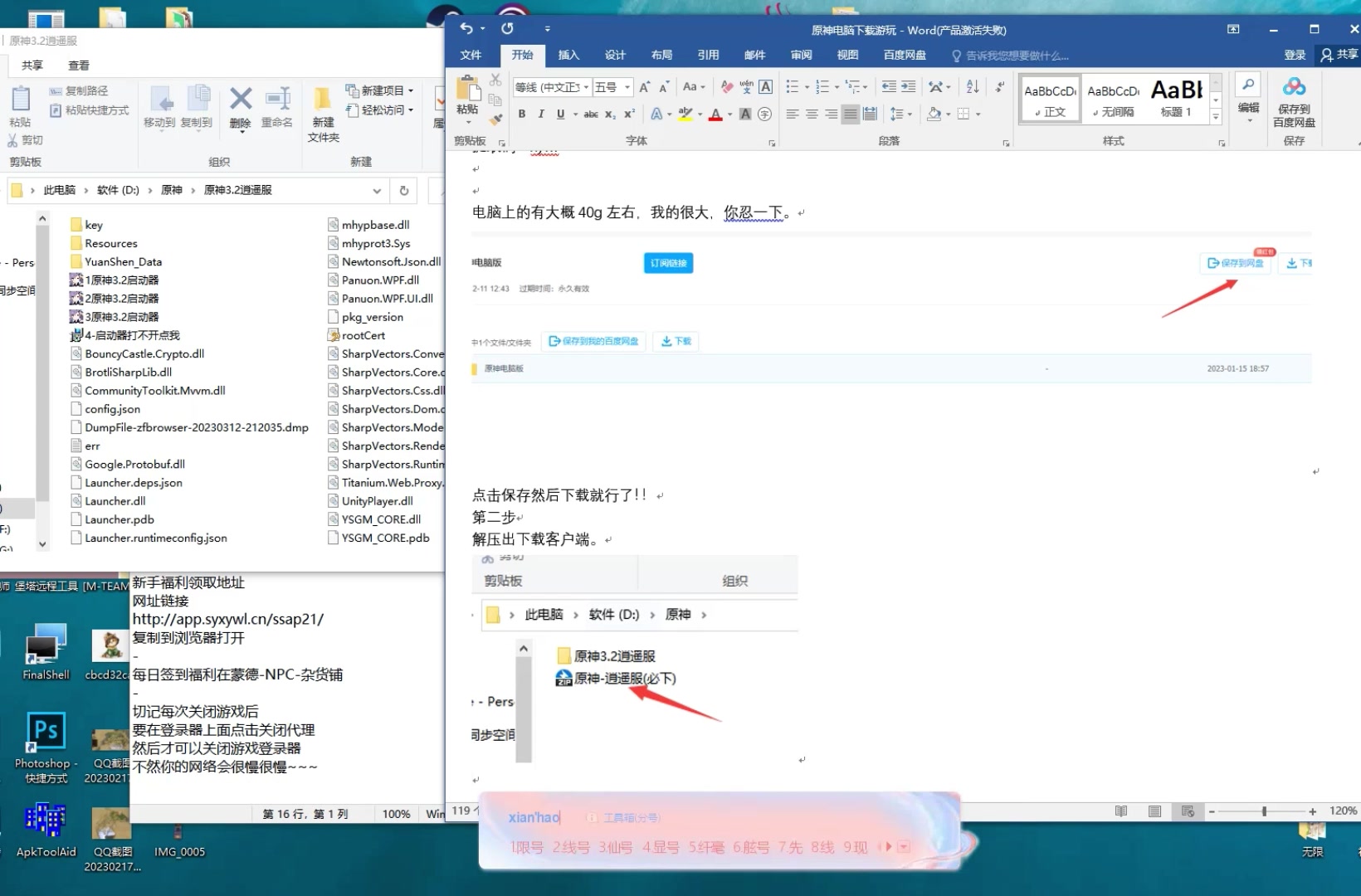Viewport: 1361px width, 896px height.
Task: Expand the Styles gallery More arrow
Action: point(1216,117)
